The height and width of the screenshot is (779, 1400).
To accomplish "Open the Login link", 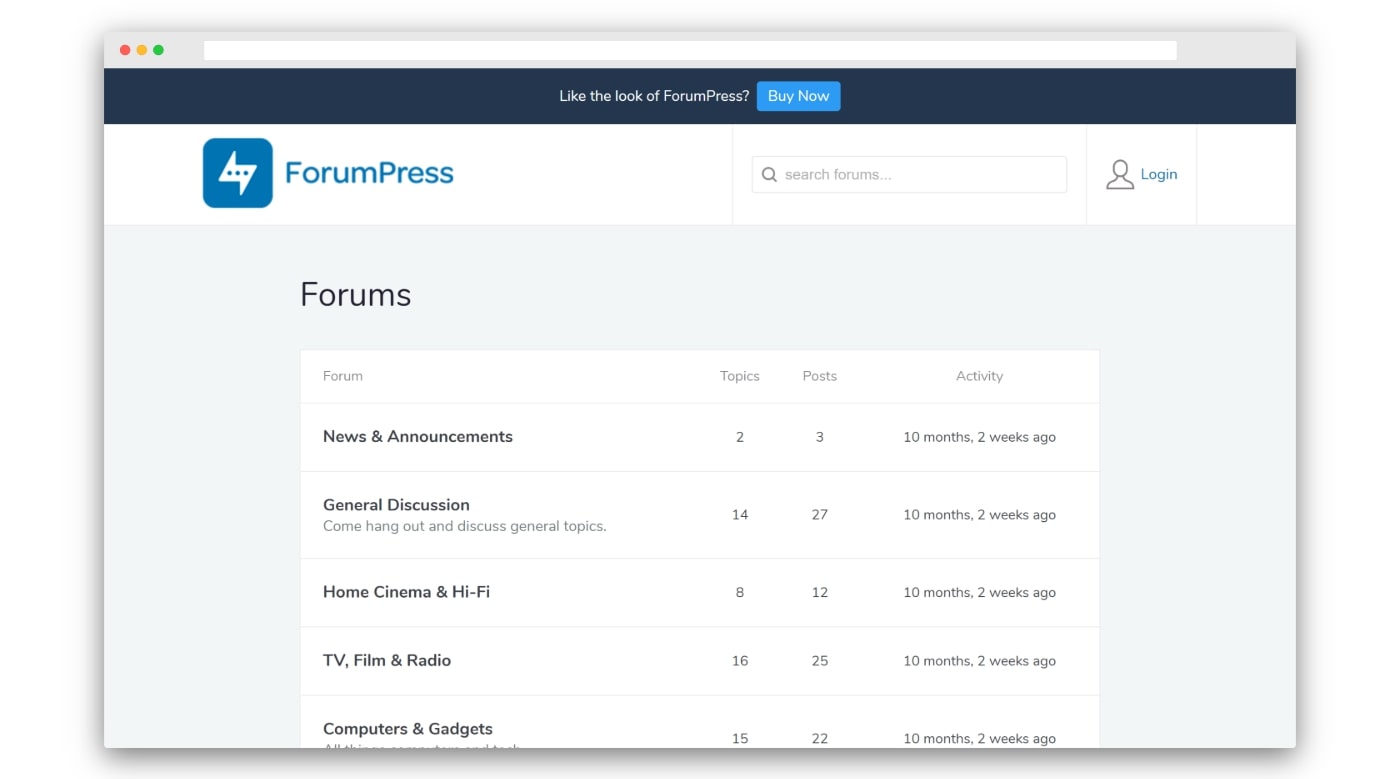I will 1159,174.
